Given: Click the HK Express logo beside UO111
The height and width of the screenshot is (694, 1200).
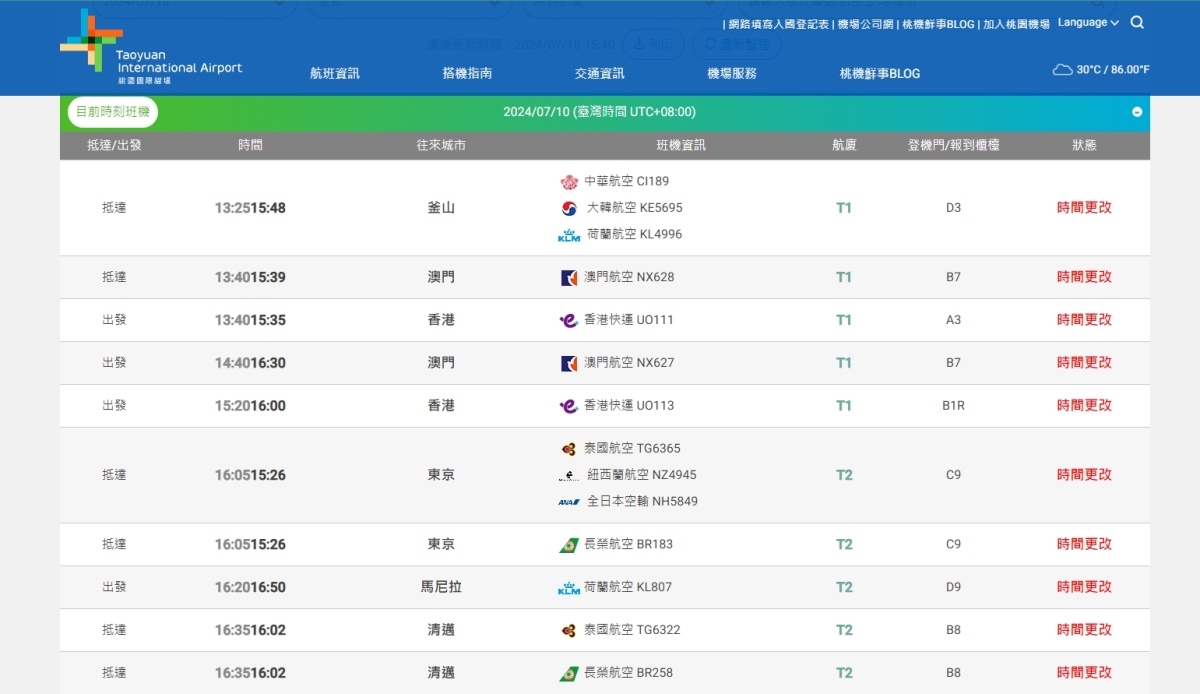Looking at the screenshot, I should (568, 320).
